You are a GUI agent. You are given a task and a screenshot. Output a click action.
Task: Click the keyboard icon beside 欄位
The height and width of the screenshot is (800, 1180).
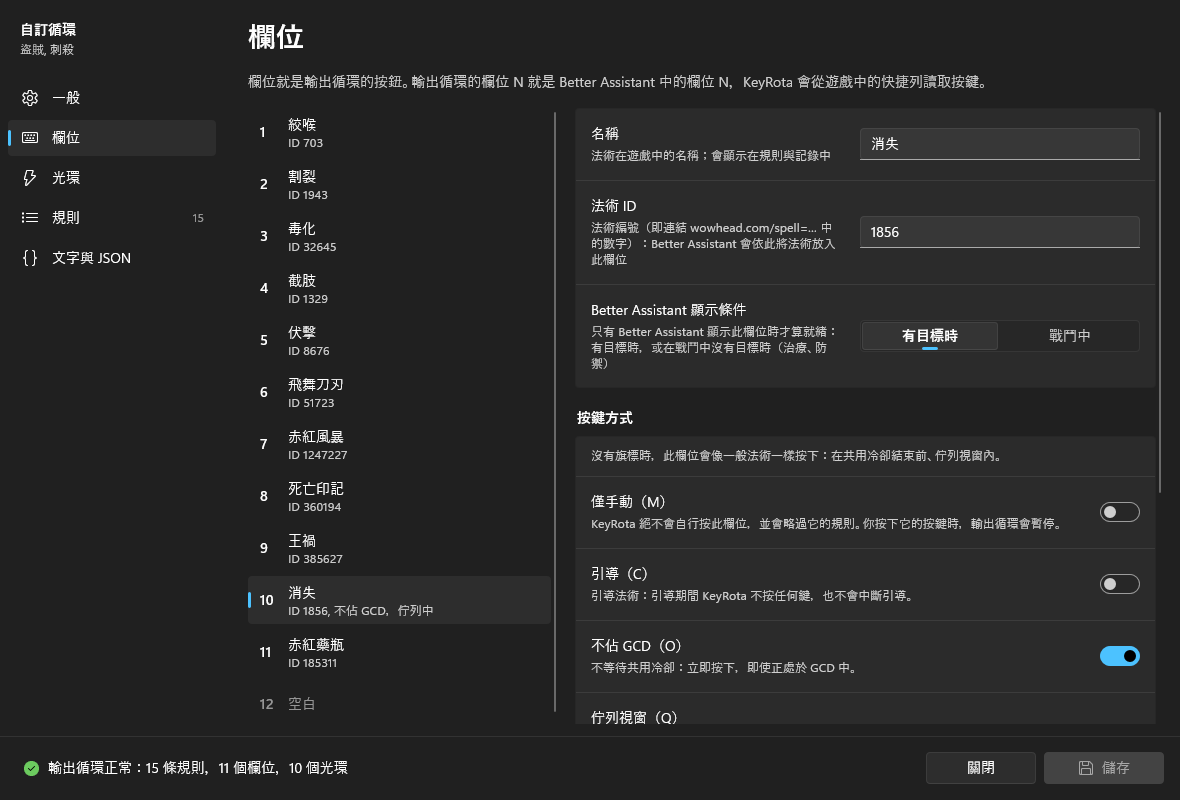pos(30,138)
